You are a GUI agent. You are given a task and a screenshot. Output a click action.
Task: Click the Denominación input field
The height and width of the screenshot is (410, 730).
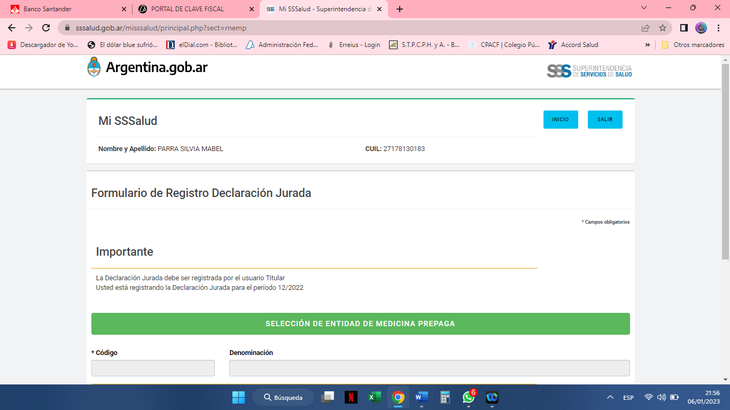(x=429, y=368)
